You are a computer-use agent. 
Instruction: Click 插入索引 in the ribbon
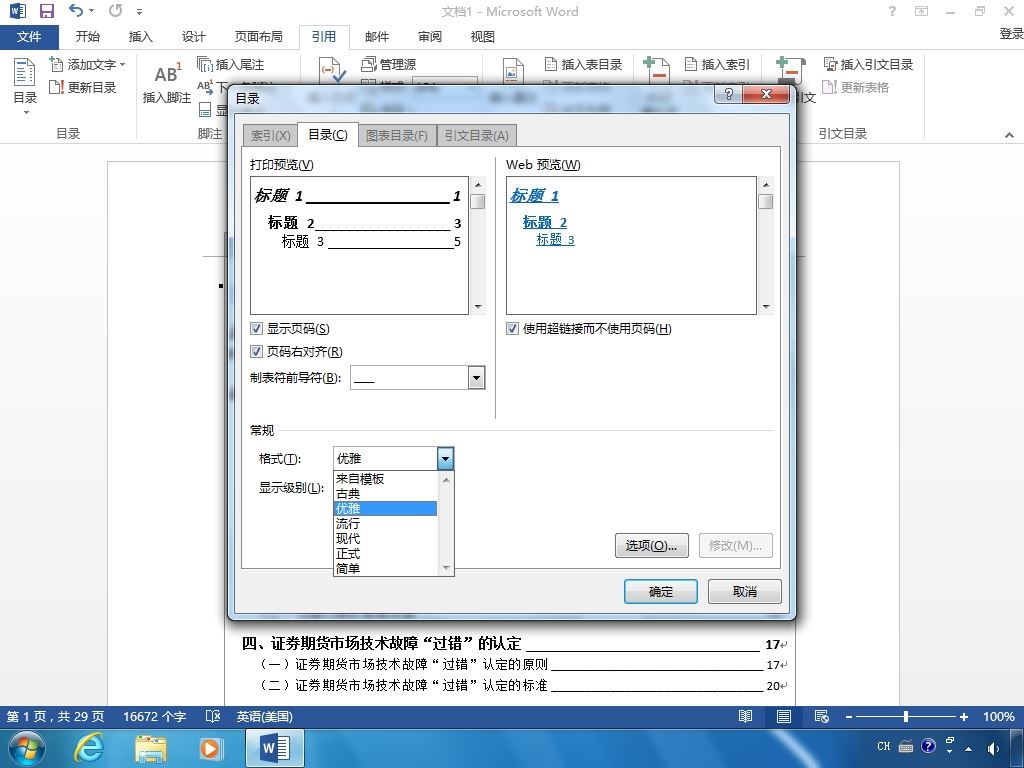(x=717, y=64)
